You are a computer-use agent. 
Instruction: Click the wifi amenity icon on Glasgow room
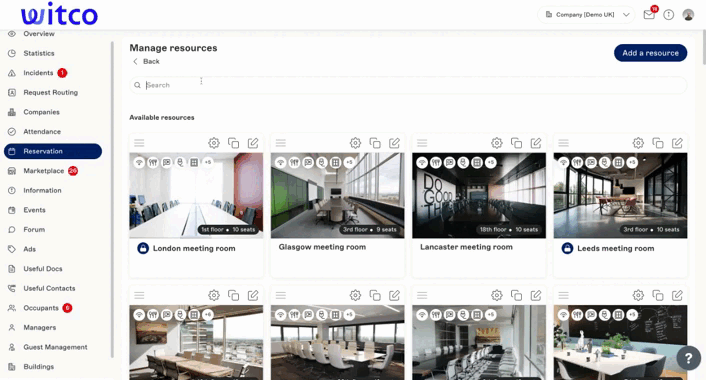coord(281,162)
